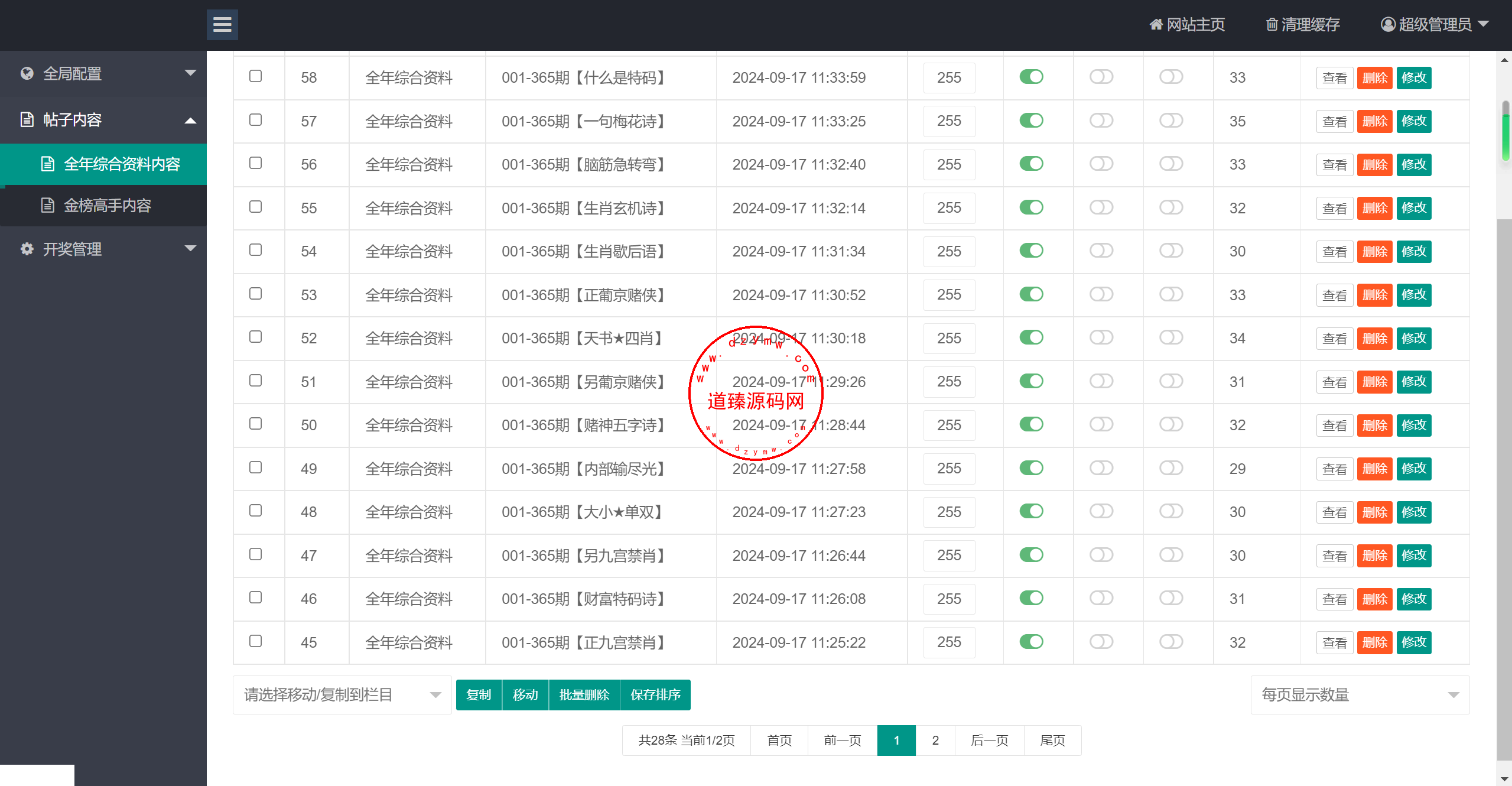Click the 复制 button
This screenshot has height=786, width=1512.
coord(479,695)
